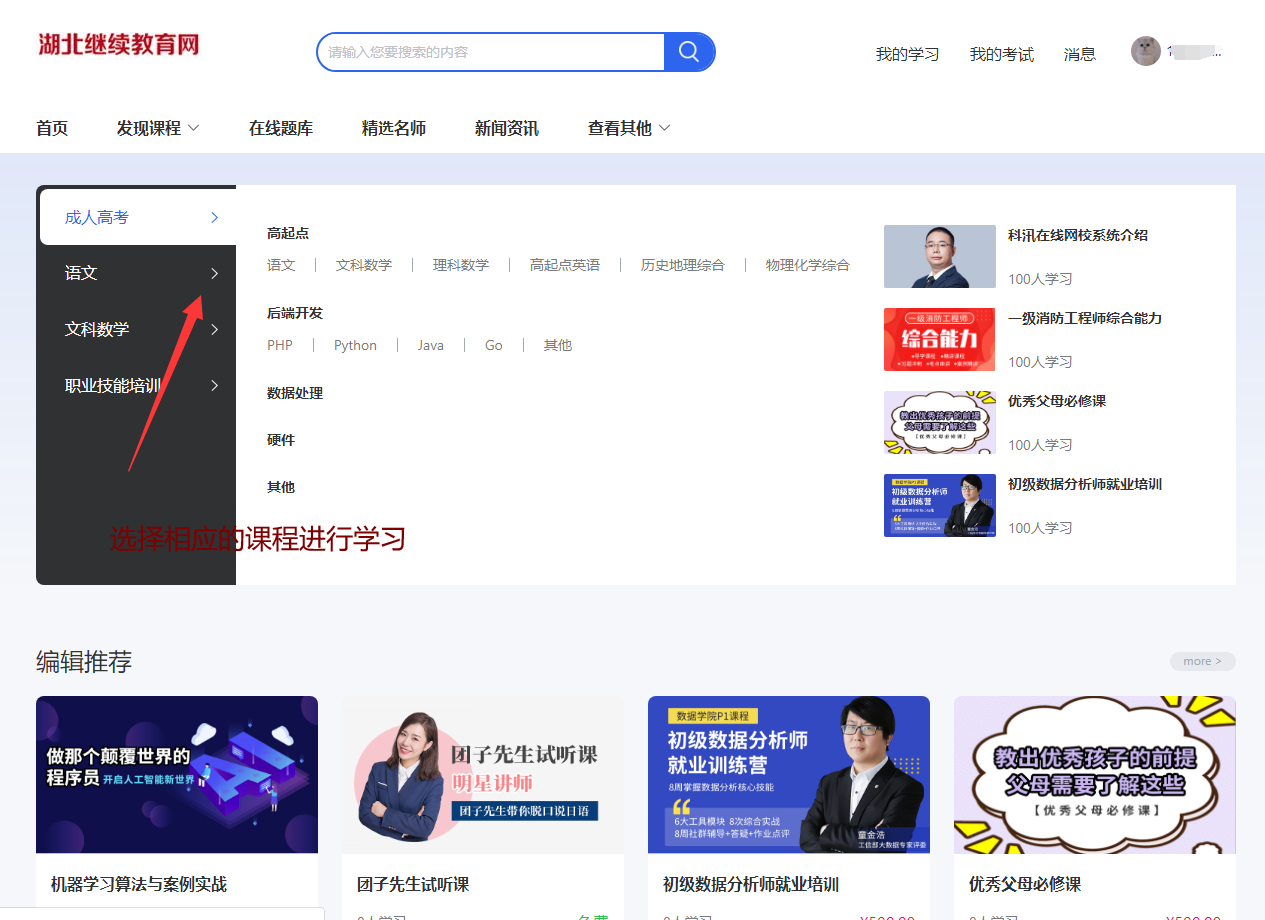Select the 首页 menu item
This screenshot has height=920, width=1265.
coord(51,128)
